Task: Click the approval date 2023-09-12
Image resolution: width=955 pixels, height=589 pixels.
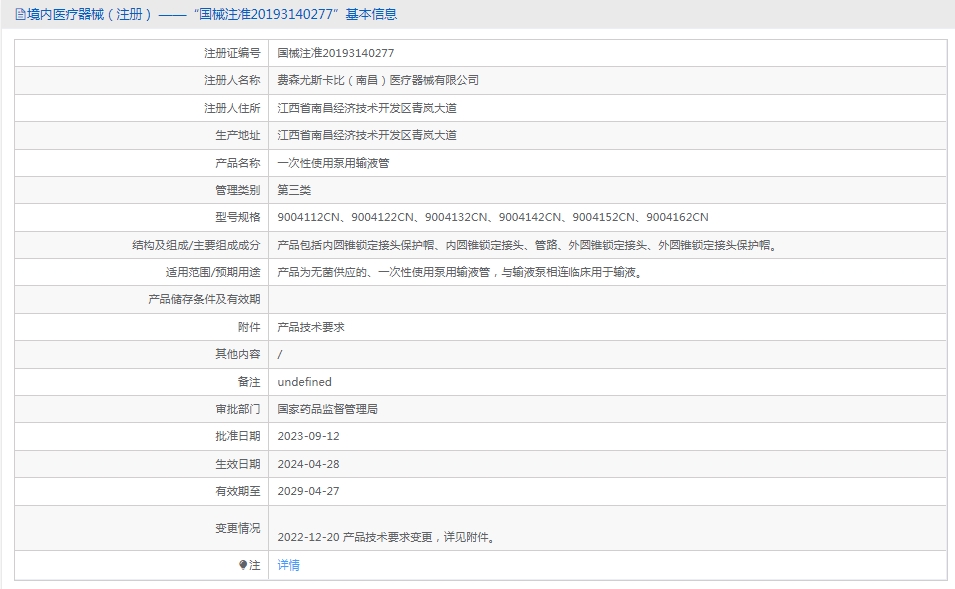Action: coord(308,436)
